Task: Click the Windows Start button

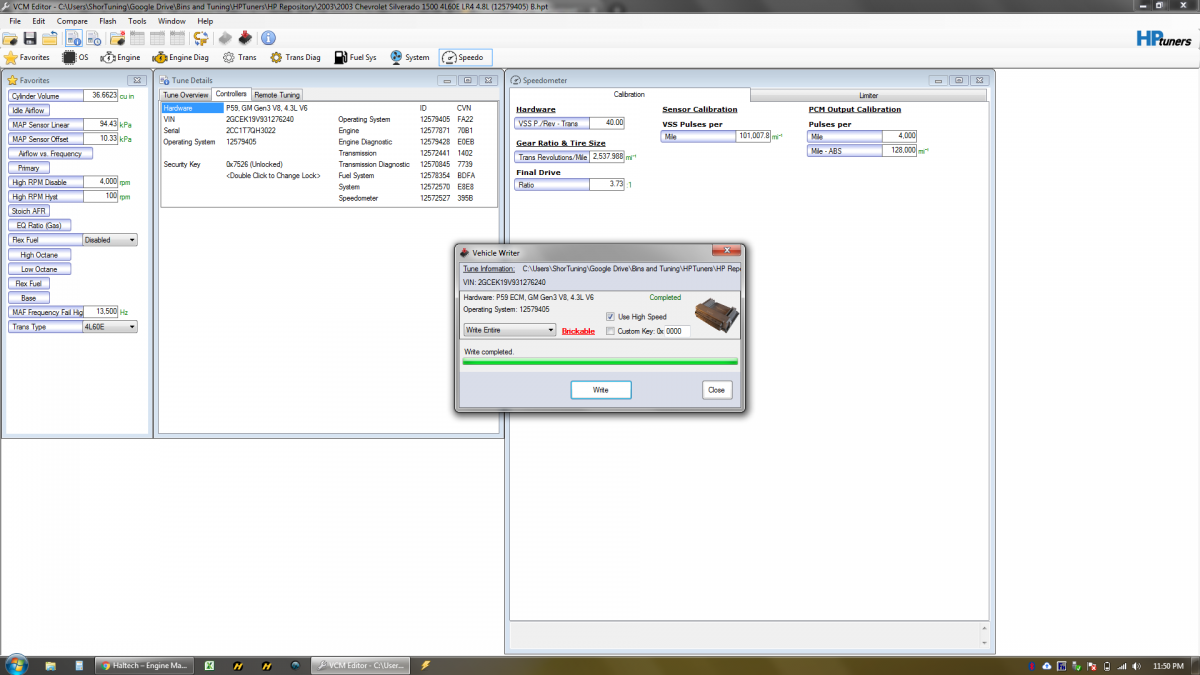Action: (x=15, y=664)
